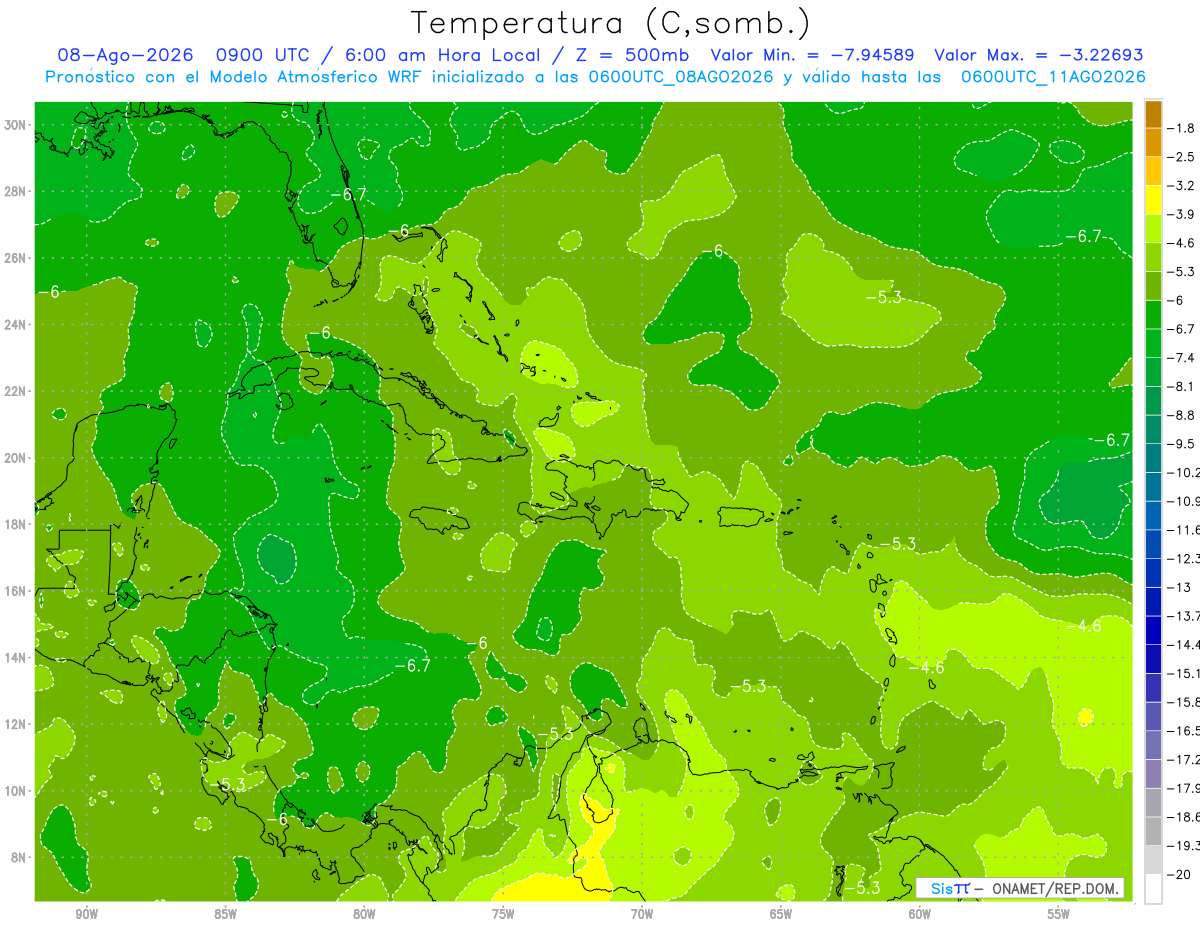Viewport: 1200px width, 927px height.
Task: Click the purple swatch between -17.2 and -17.9
Action: click(x=1153, y=774)
